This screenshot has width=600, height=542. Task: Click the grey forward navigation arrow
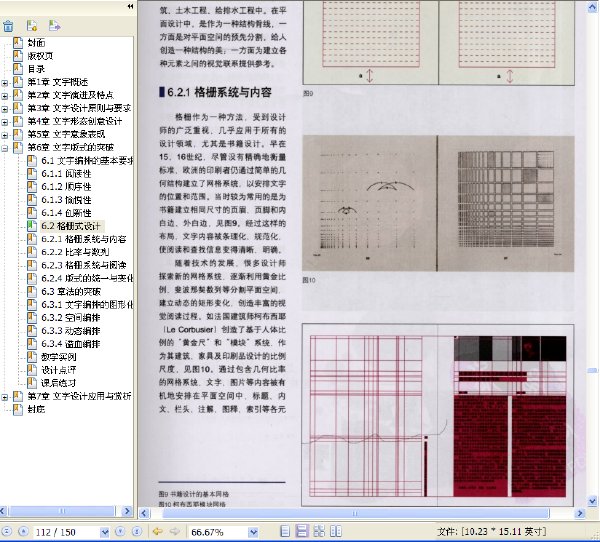175,531
